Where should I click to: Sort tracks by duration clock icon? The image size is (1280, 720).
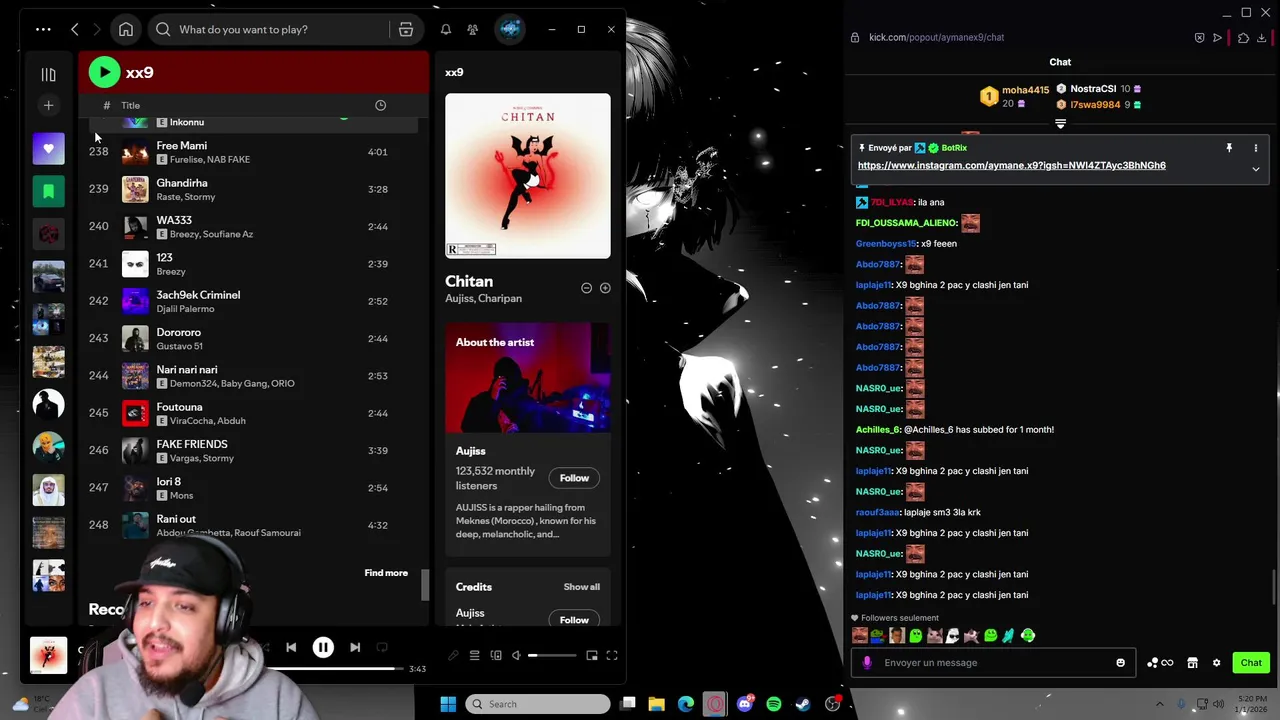pyautogui.click(x=380, y=105)
